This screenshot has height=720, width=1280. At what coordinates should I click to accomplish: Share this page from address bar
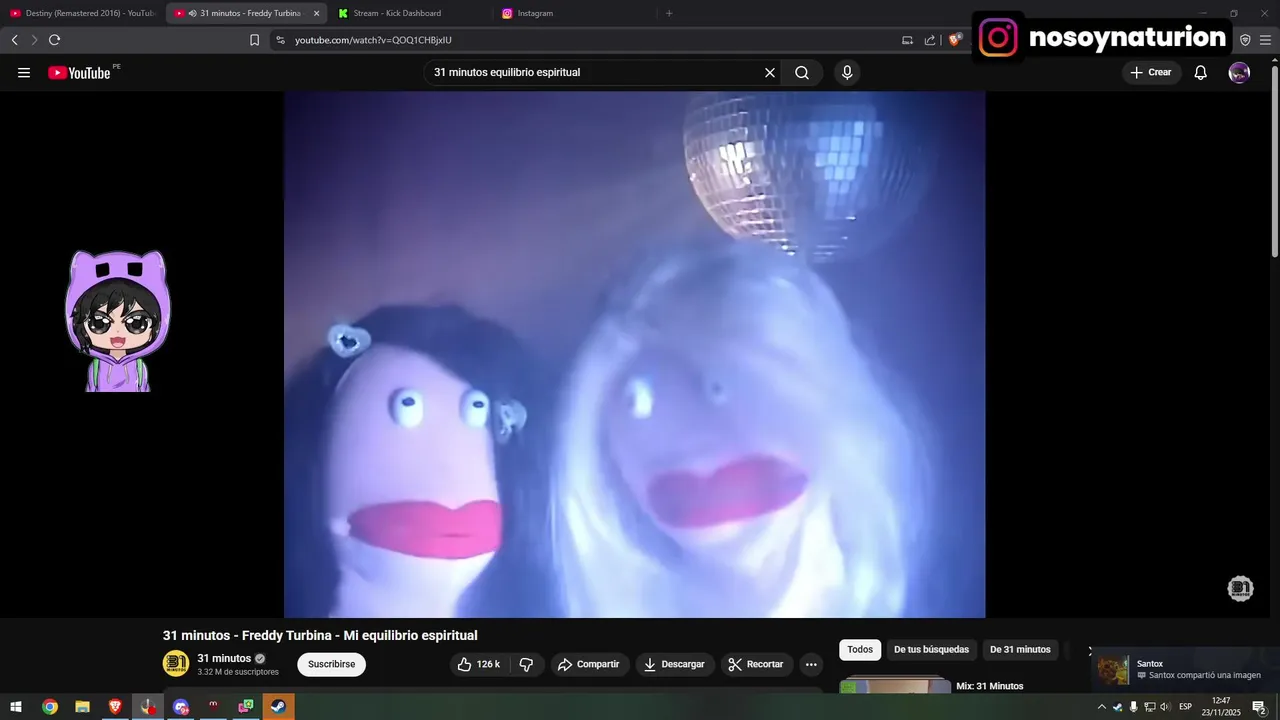coord(930,40)
